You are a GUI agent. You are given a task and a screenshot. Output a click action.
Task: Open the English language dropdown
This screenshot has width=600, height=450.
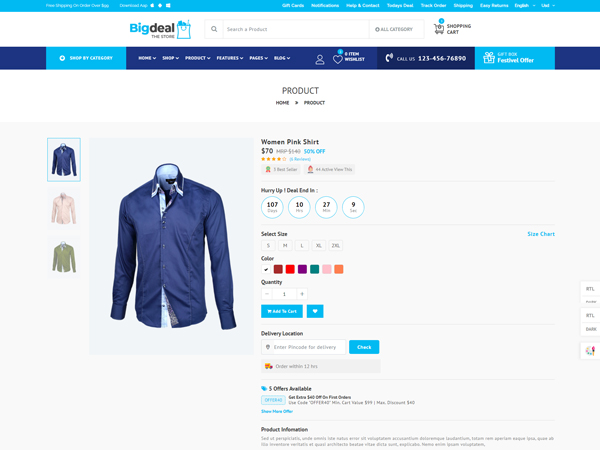[525, 5]
